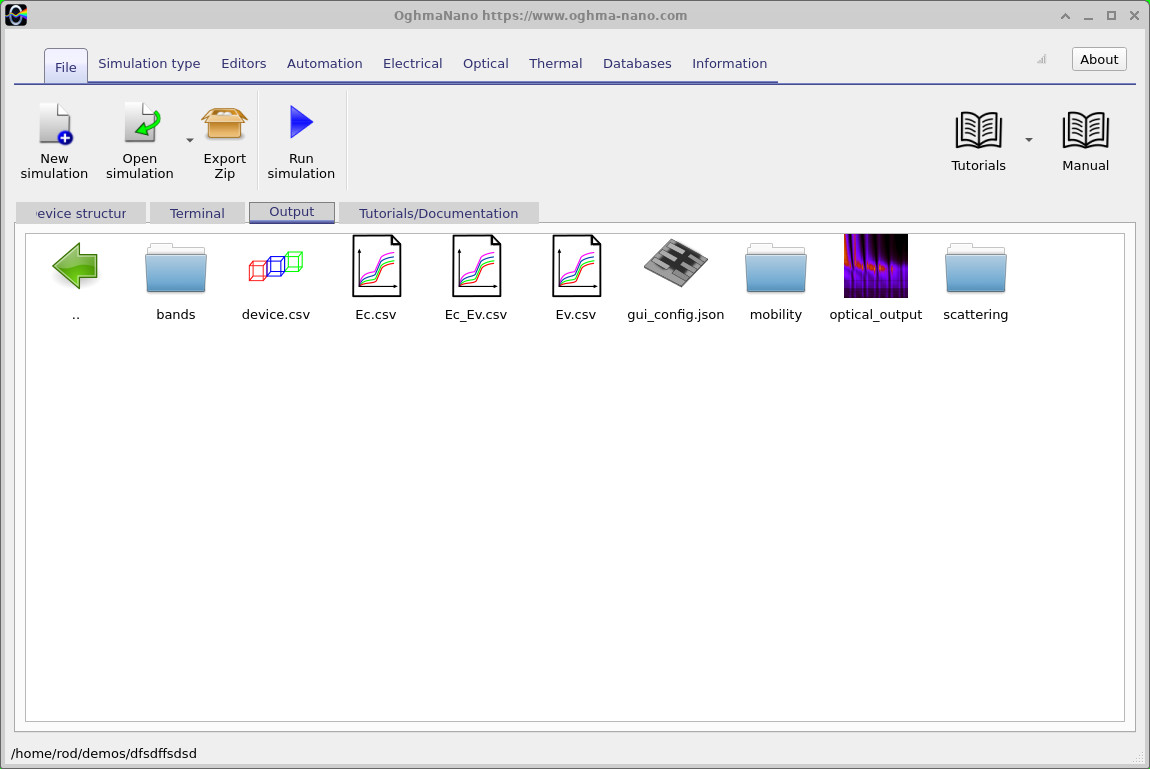Select the gui_config.json icon

[x=675, y=263]
